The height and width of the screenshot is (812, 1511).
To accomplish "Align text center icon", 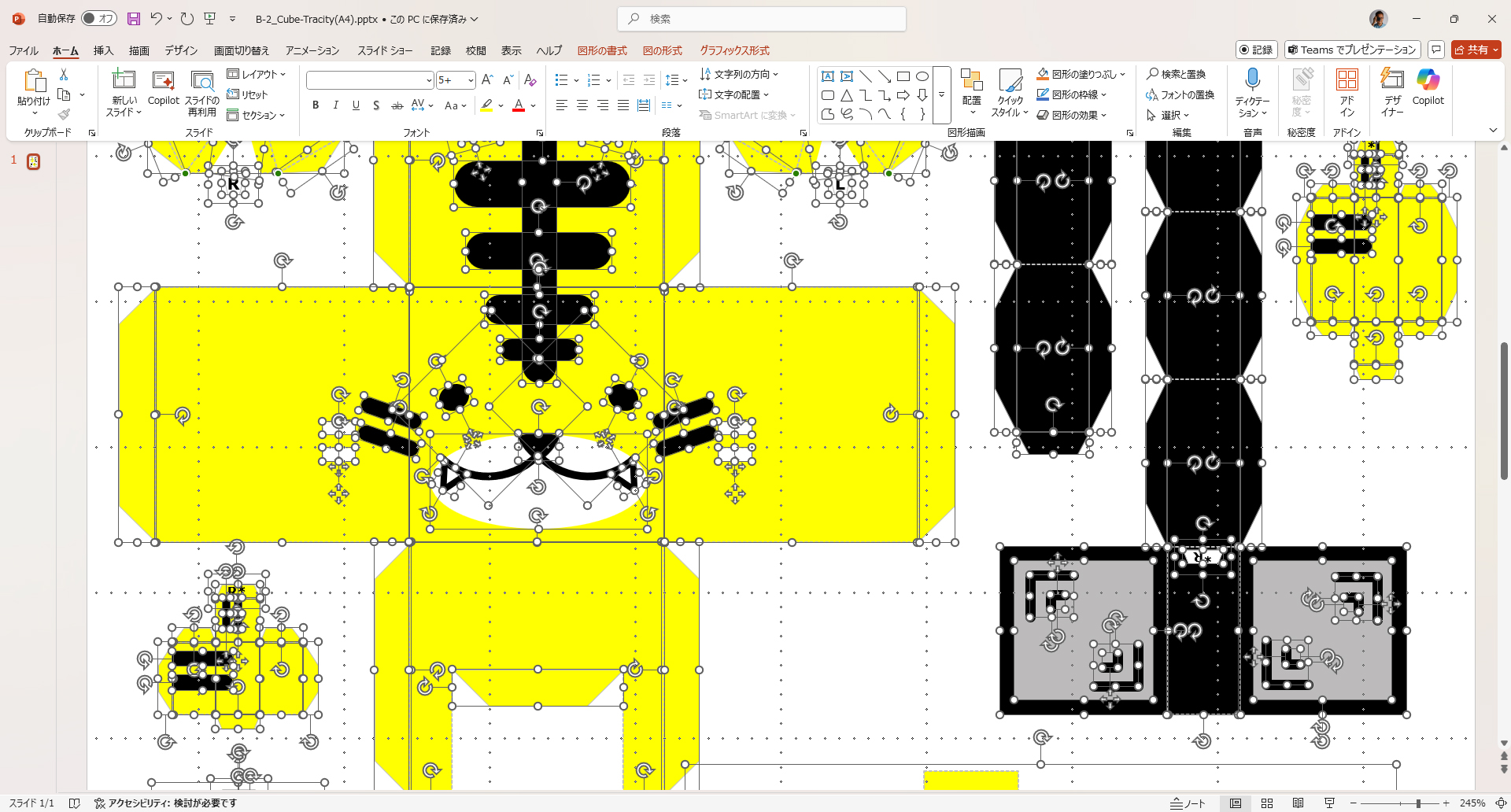I will tap(582, 105).
